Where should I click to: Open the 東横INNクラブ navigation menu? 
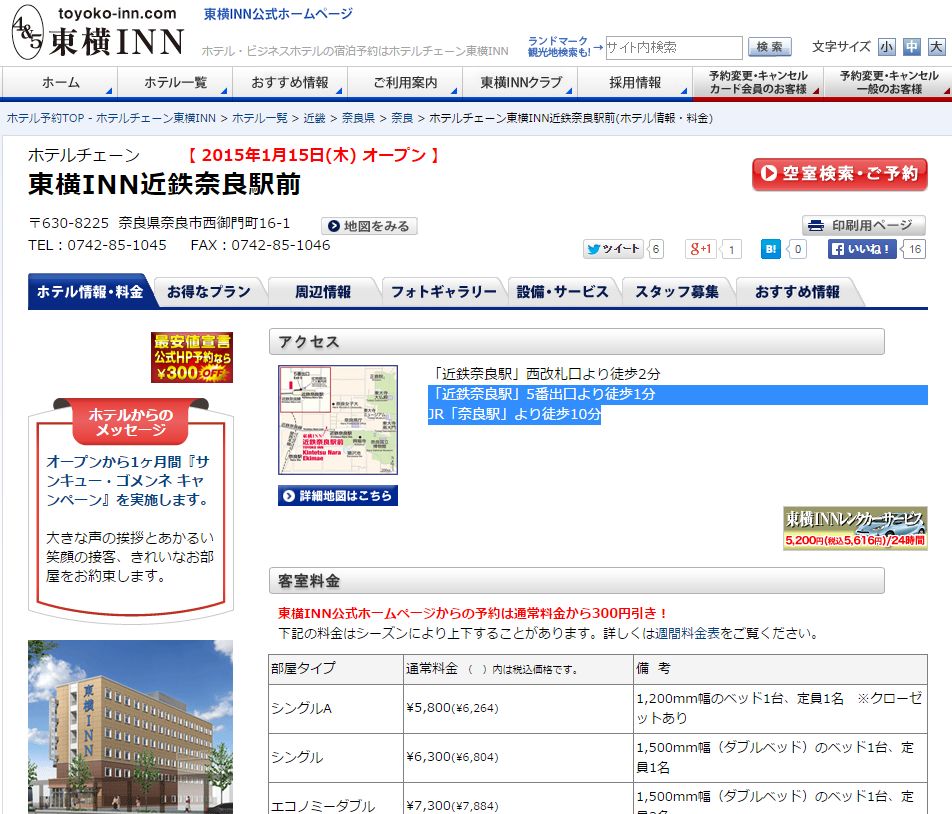[520, 83]
